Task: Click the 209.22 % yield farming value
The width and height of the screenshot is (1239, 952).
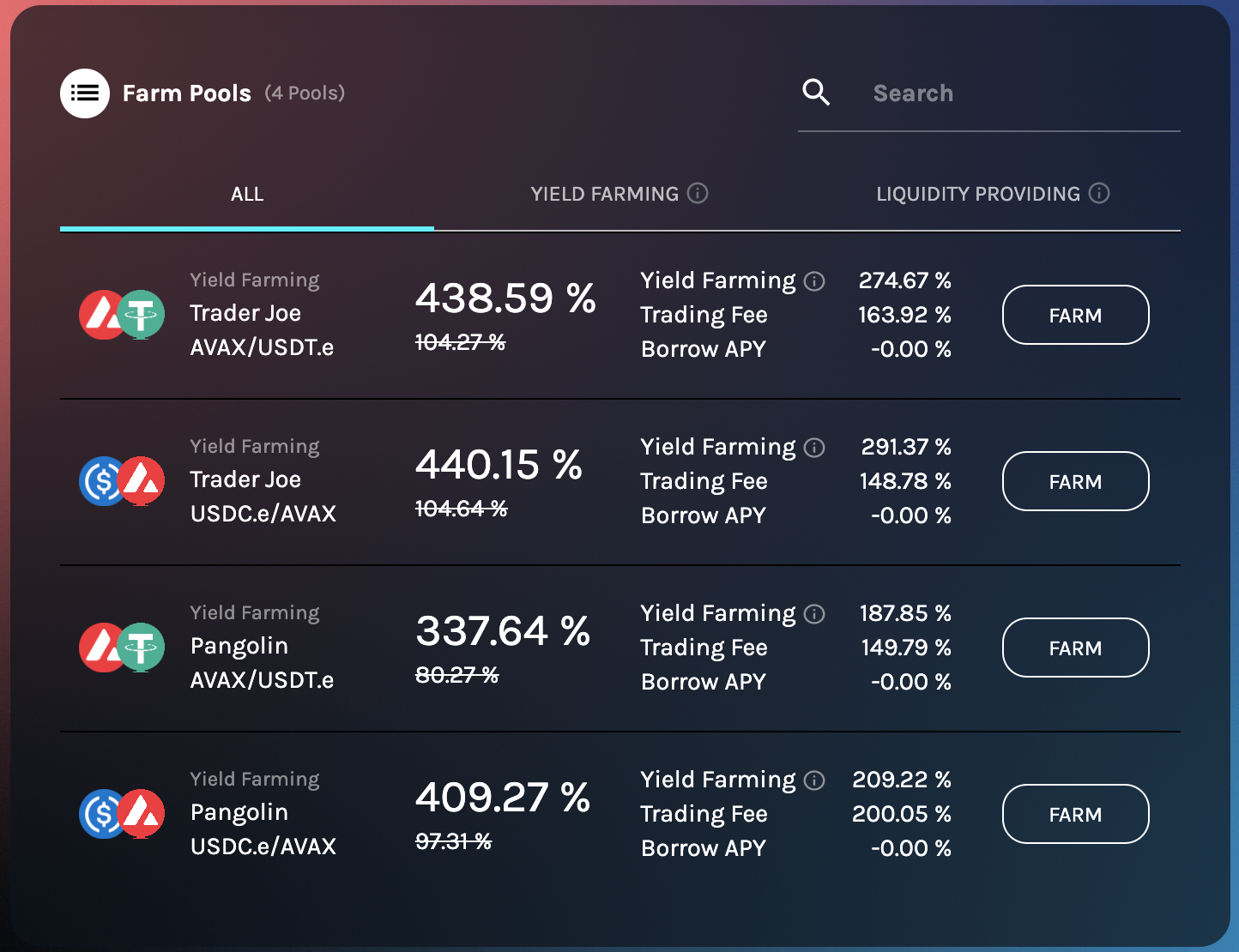Action: (902, 780)
